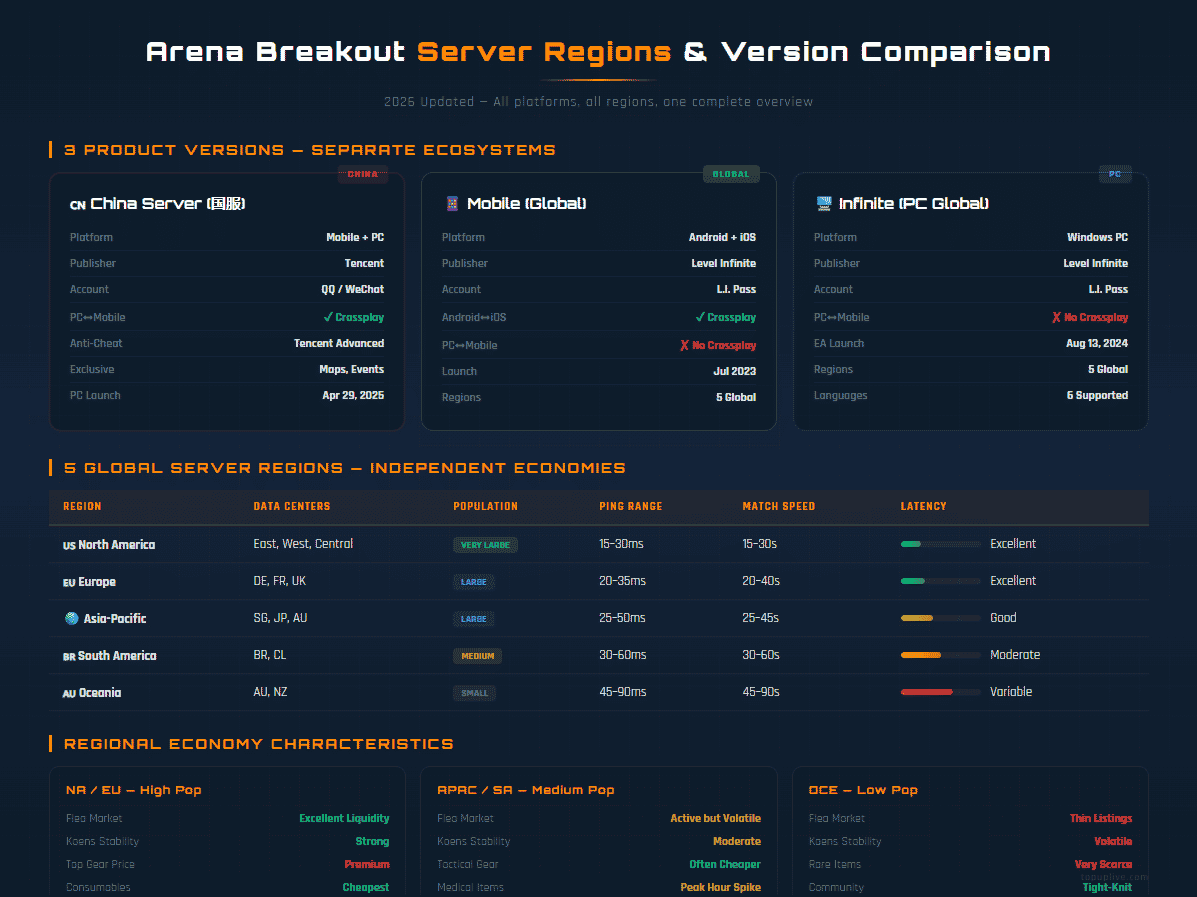Click the blue PC badge on Infinite card
This screenshot has width=1197, height=897.
tap(1115, 174)
